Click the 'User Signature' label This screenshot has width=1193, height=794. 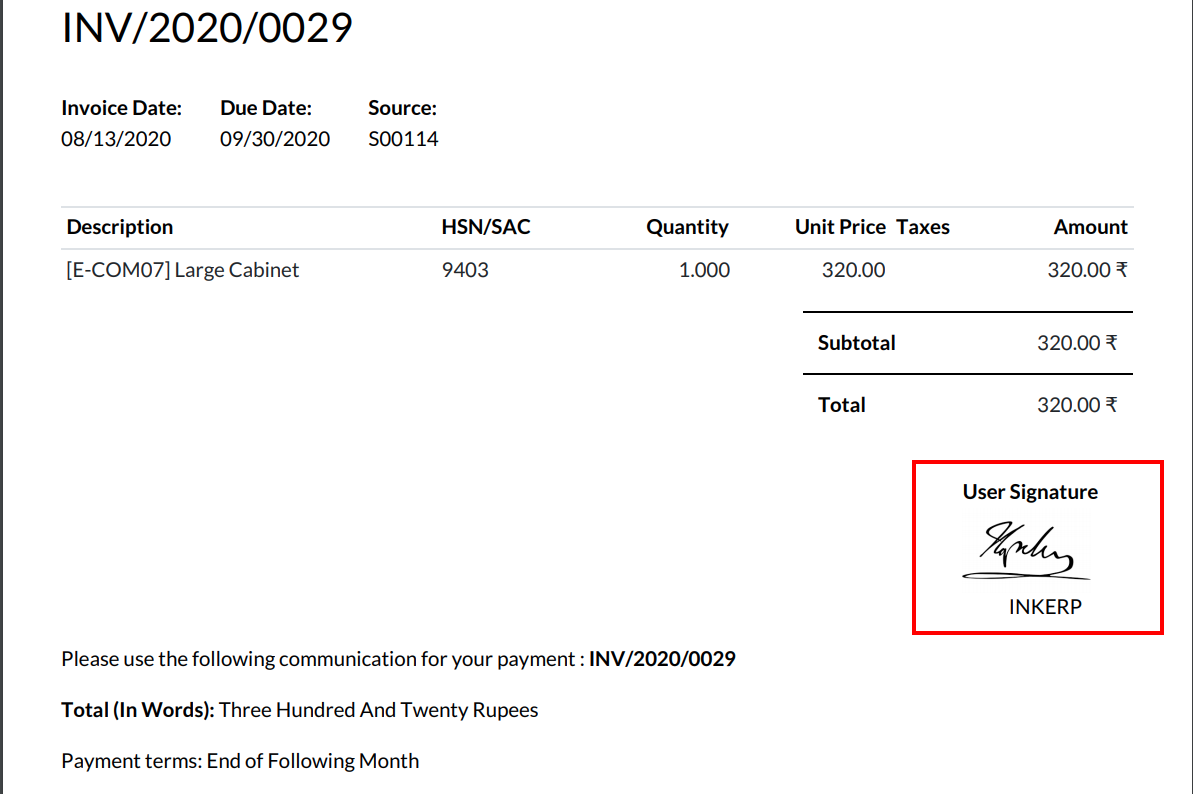tap(1030, 492)
